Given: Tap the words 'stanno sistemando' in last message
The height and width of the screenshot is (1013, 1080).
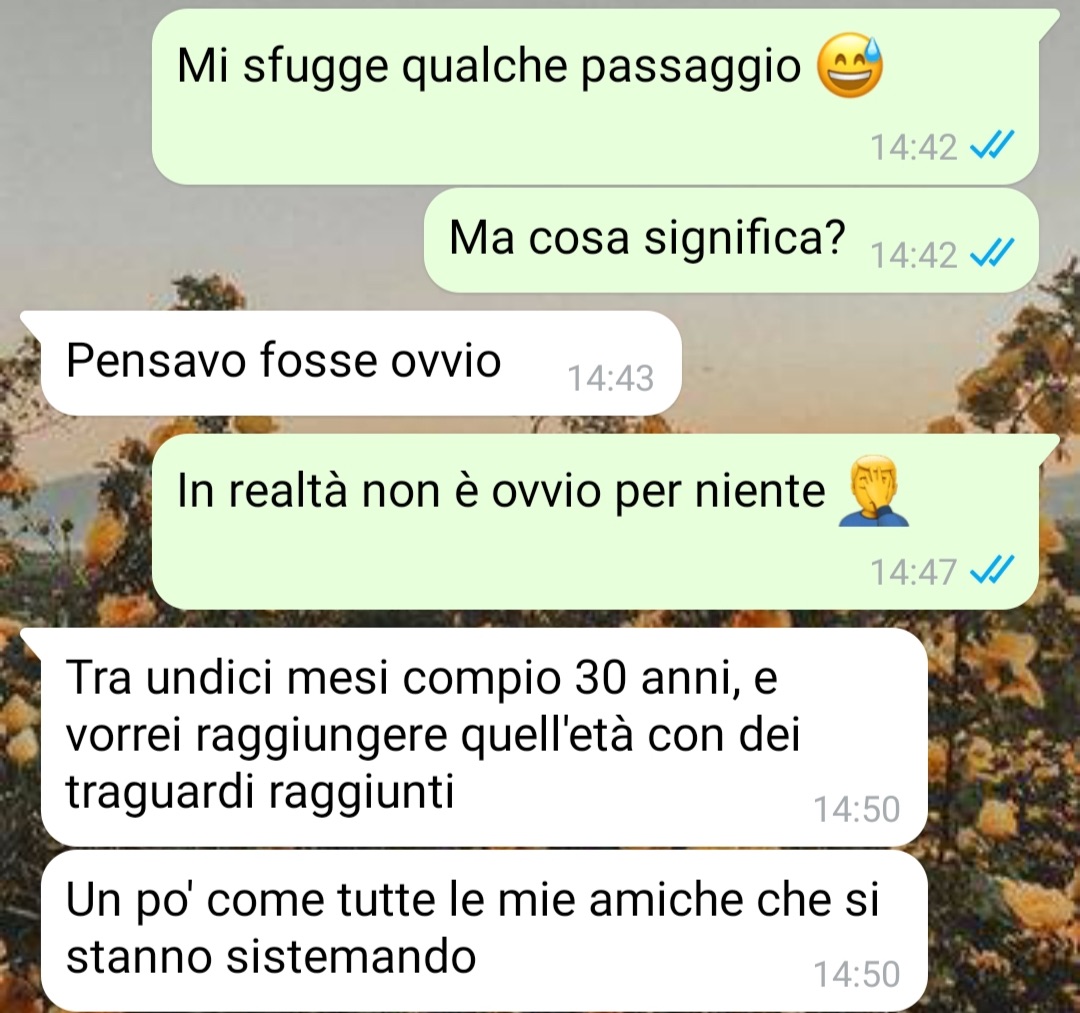Looking at the screenshot, I should 271,956.
